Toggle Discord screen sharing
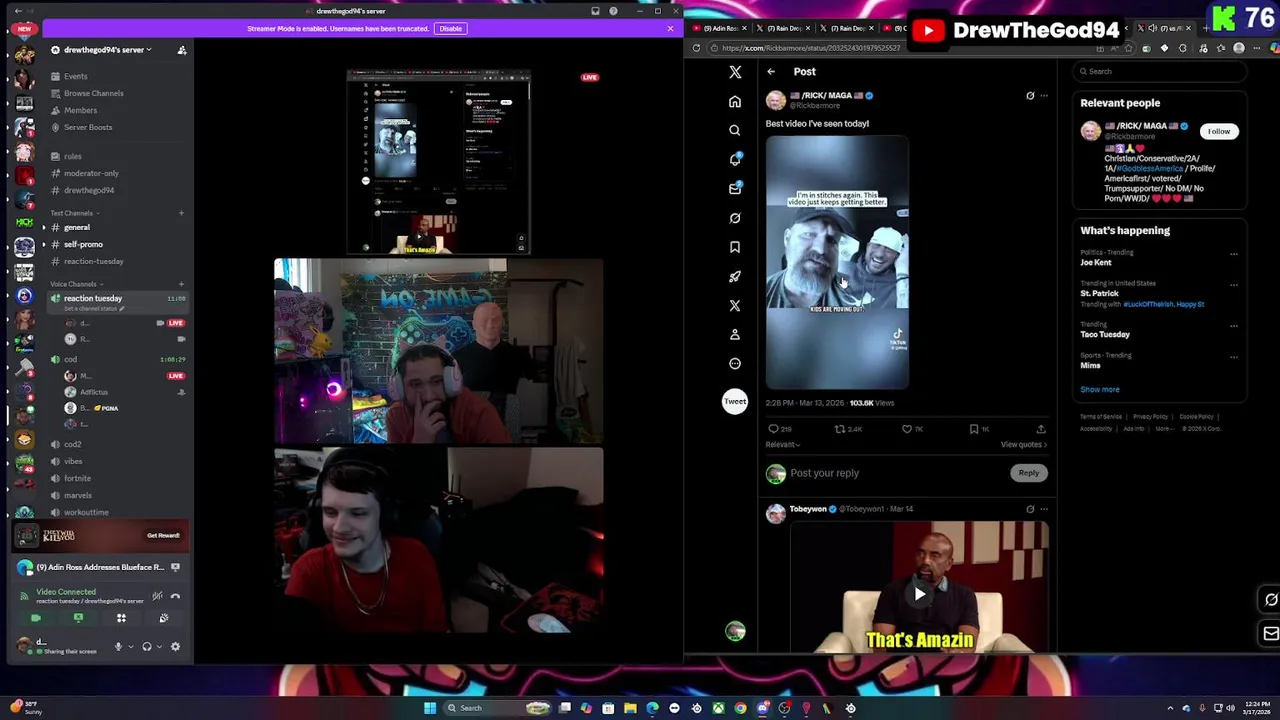 coord(78,618)
